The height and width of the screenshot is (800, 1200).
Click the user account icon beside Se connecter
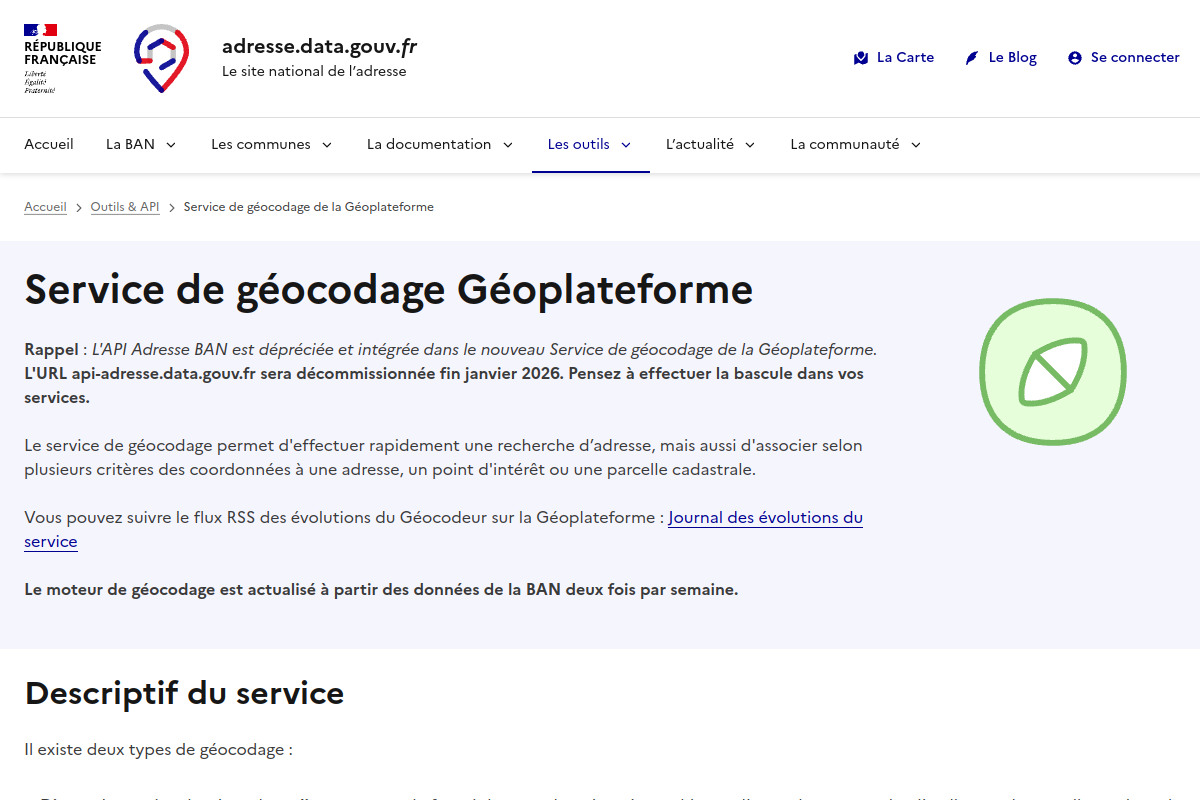pyautogui.click(x=1075, y=58)
